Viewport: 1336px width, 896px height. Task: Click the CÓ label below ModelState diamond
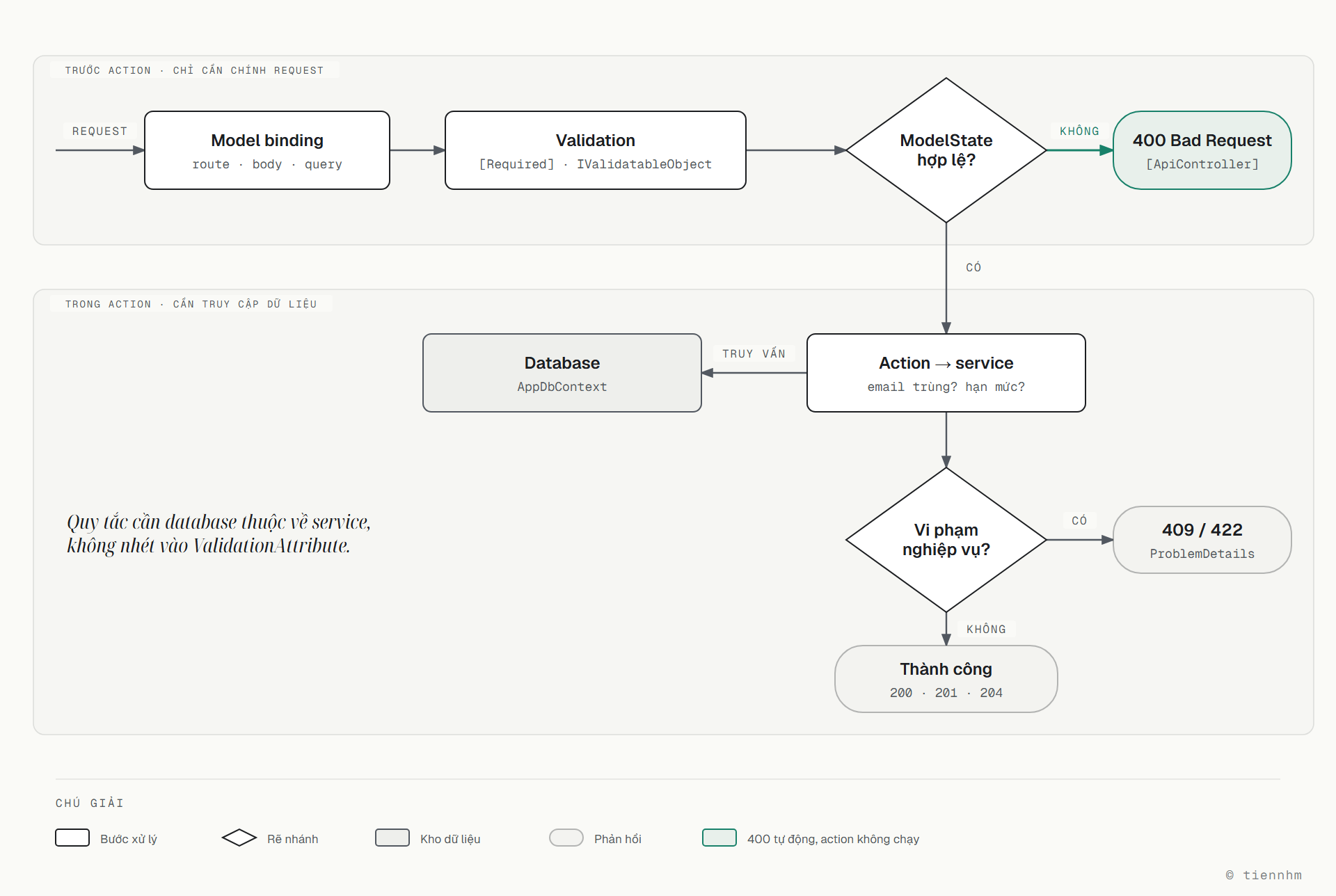pyautogui.click(x=973, y=267)
